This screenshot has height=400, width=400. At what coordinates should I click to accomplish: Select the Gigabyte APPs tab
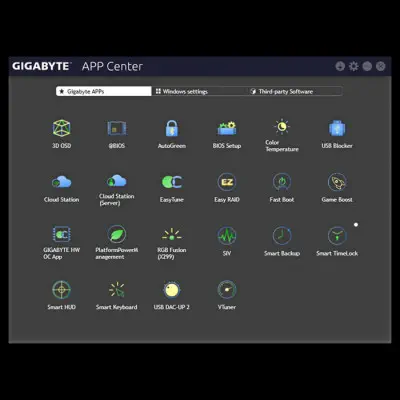[104, 91]
